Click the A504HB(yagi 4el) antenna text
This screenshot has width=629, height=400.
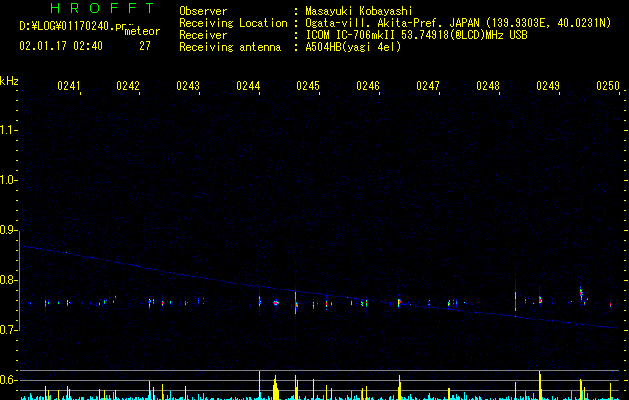point(353,47)
